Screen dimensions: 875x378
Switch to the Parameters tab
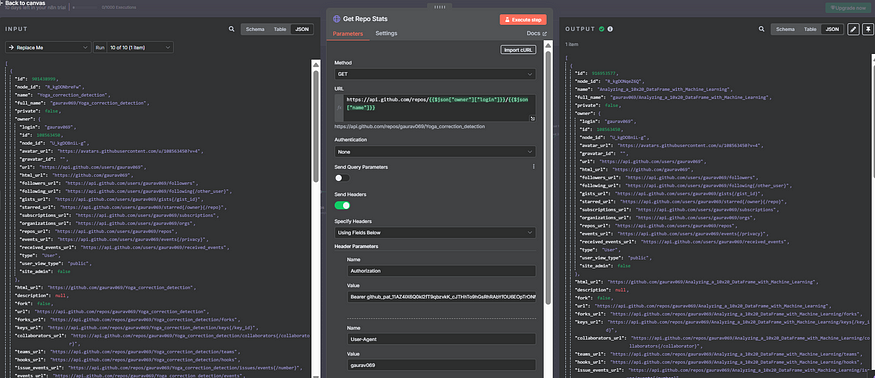pos(348,34)
